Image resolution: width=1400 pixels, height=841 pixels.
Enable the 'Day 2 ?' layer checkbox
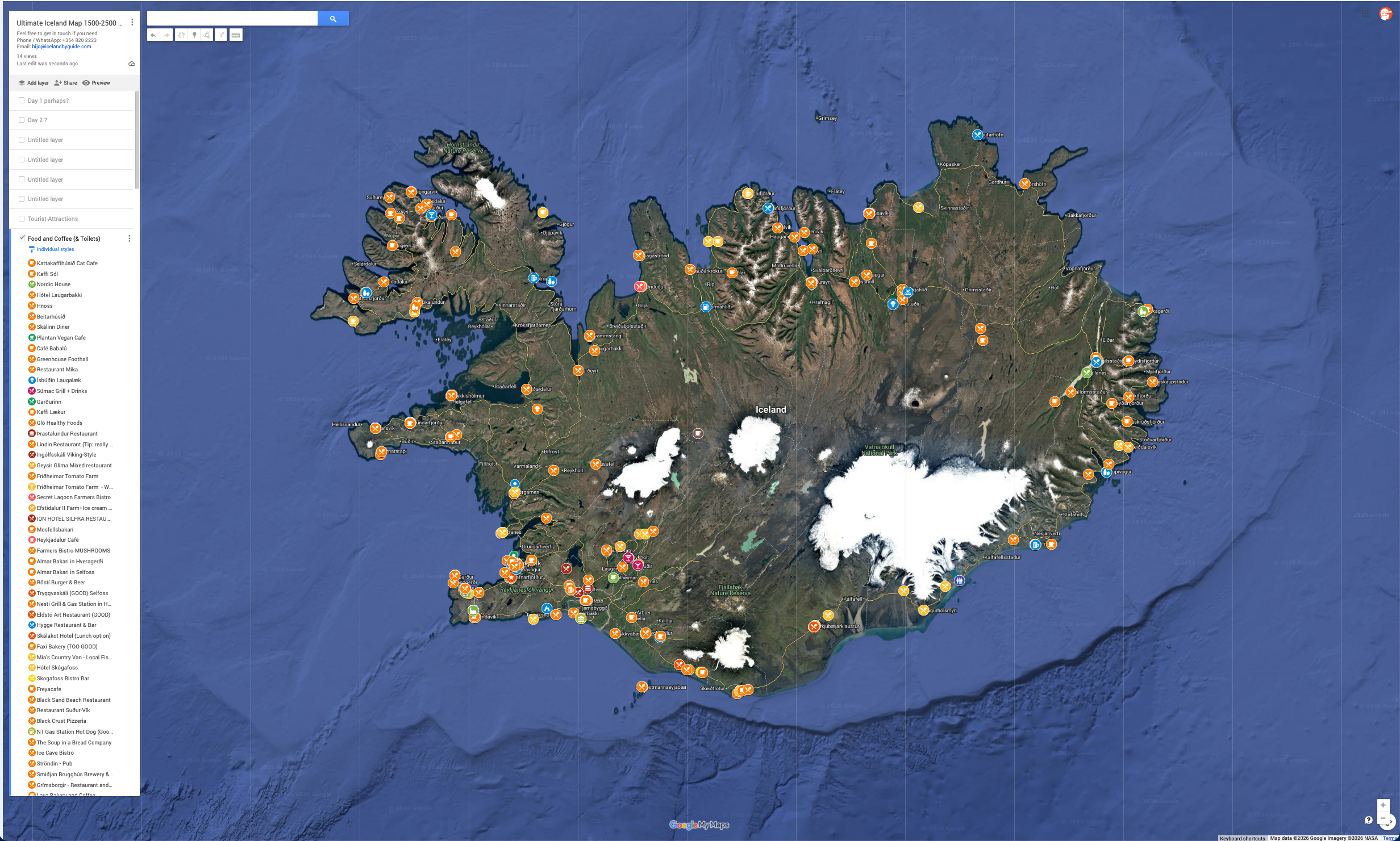(x=22, y=120)
